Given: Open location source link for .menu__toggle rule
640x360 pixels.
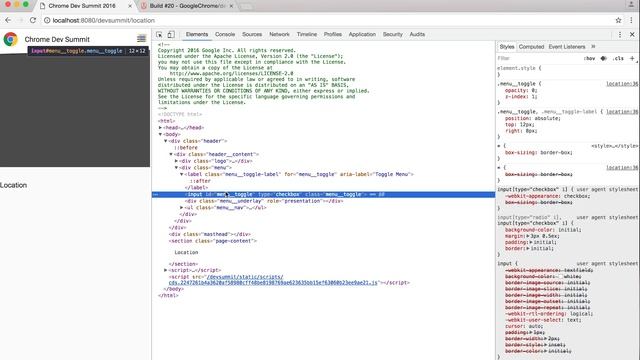Looking at the screenshot, I should pyautogui.click(x=622, y=84).
